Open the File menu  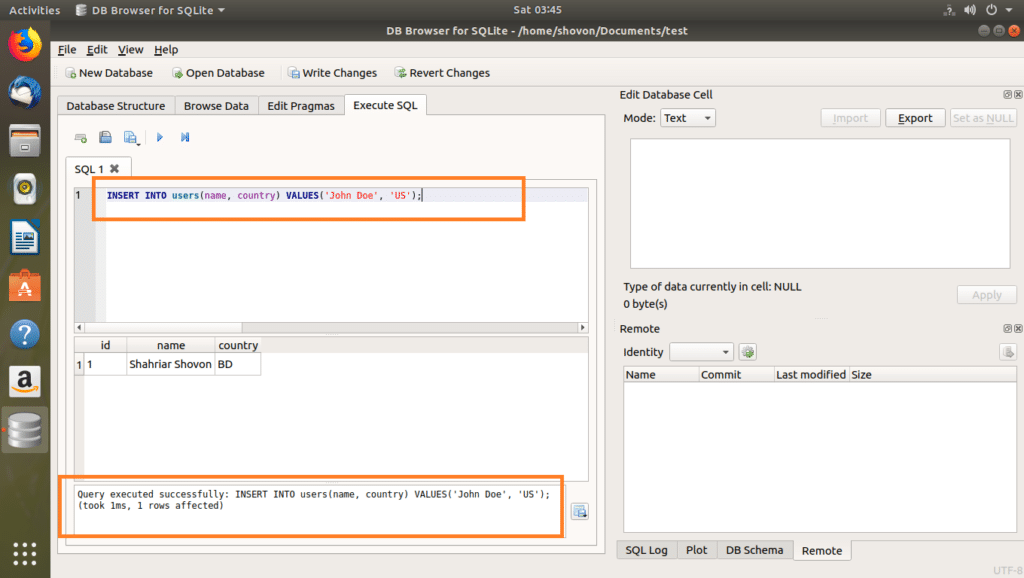67,50
